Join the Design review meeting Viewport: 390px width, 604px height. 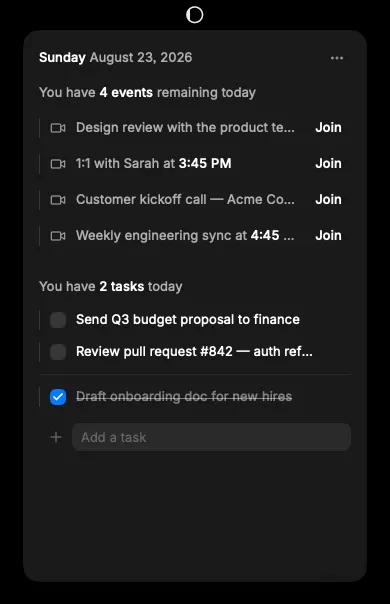(328, 128)
